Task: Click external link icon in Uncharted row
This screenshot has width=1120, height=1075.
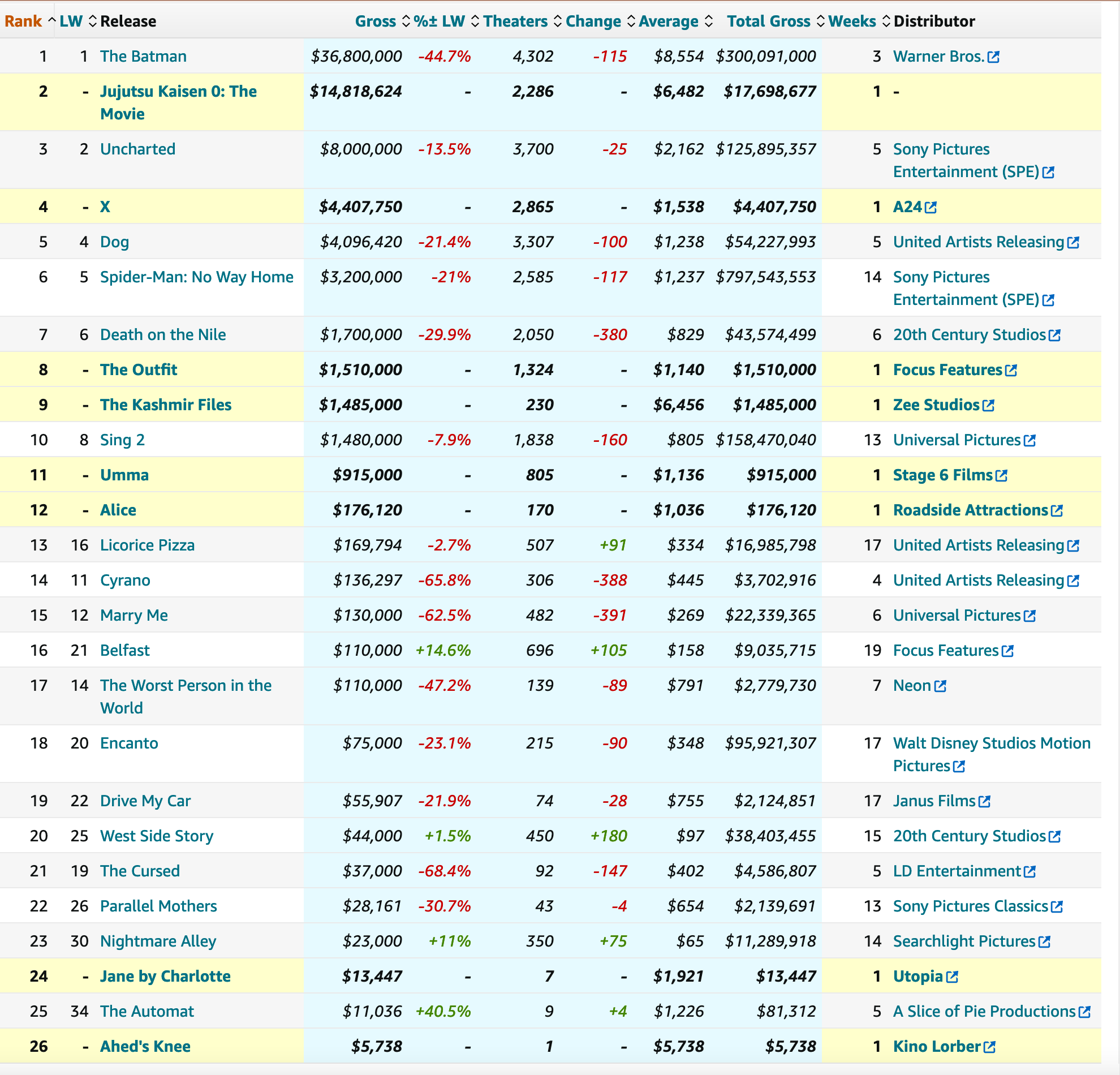Action: [1048, 173]
